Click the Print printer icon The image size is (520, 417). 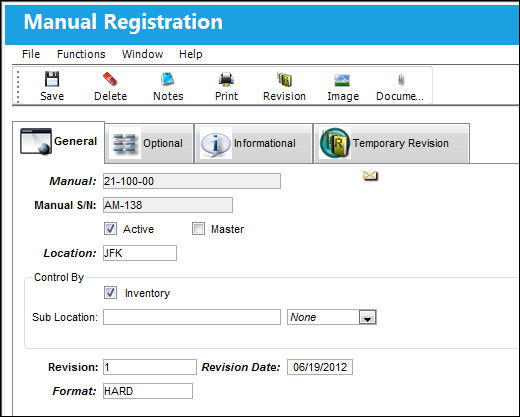226,79
